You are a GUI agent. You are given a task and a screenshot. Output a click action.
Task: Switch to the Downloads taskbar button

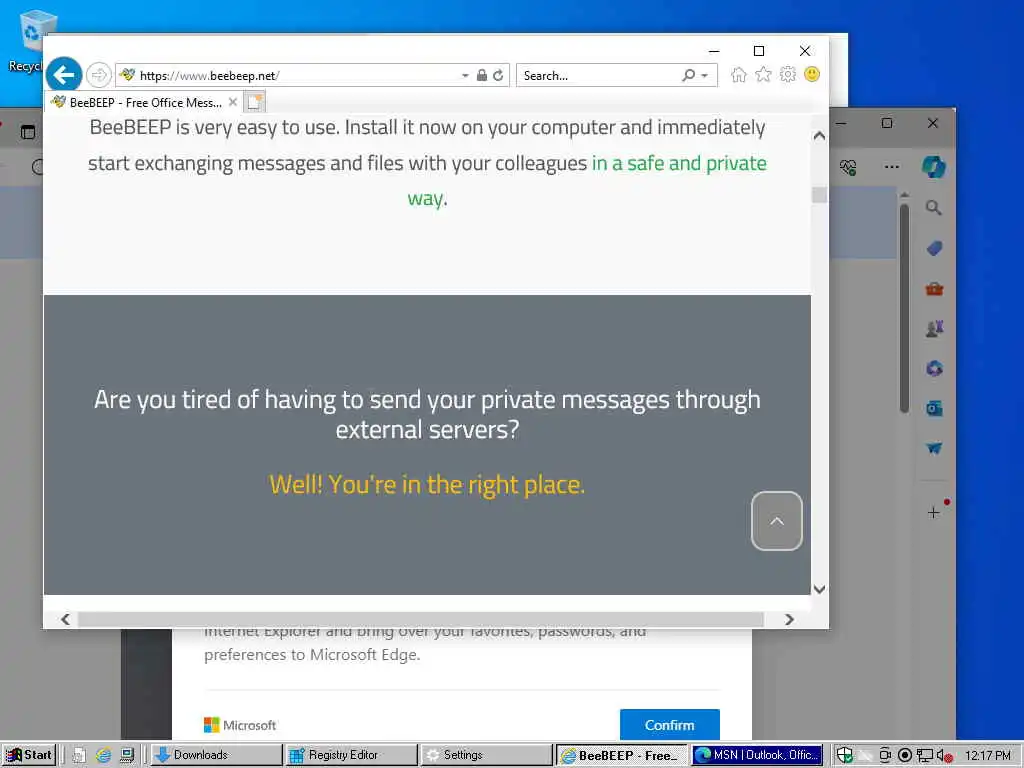point(217,755)
